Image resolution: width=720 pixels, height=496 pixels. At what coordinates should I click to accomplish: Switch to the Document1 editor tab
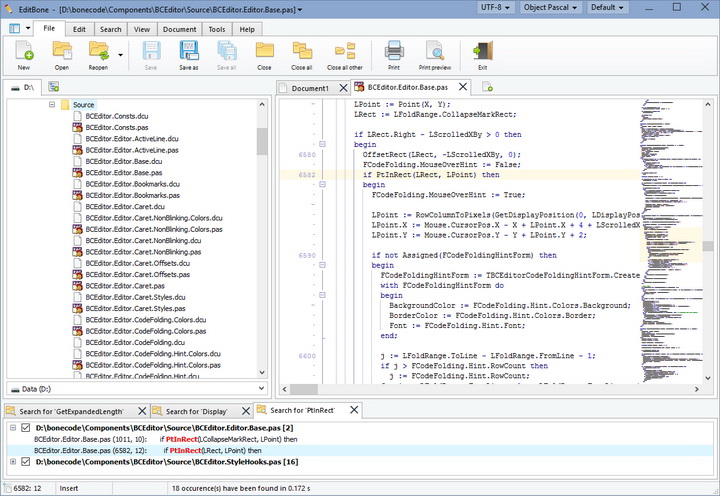click(x=310, y=88)
